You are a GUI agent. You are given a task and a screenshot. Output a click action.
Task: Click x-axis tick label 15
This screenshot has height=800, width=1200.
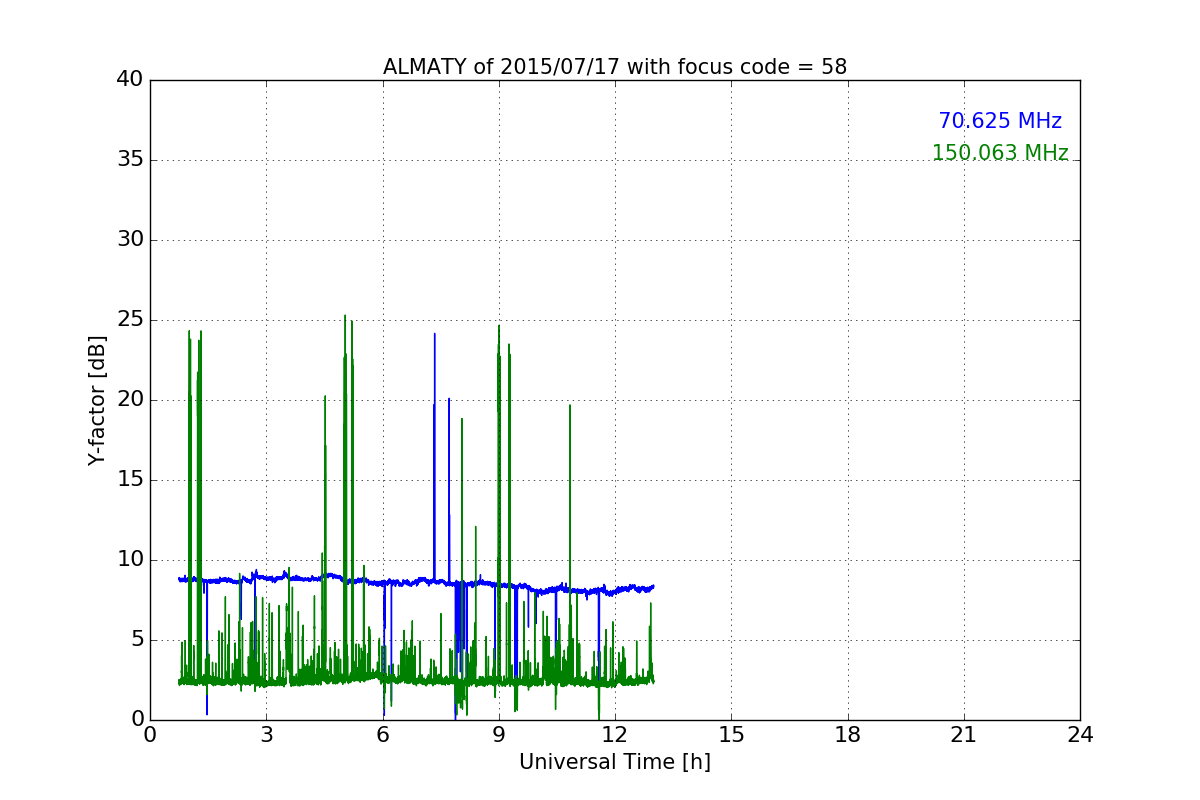(731, 735)
